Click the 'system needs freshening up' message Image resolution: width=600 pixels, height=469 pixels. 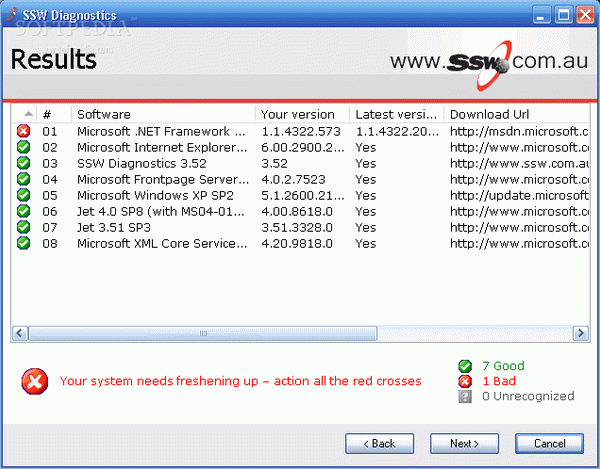click(240, 381)
